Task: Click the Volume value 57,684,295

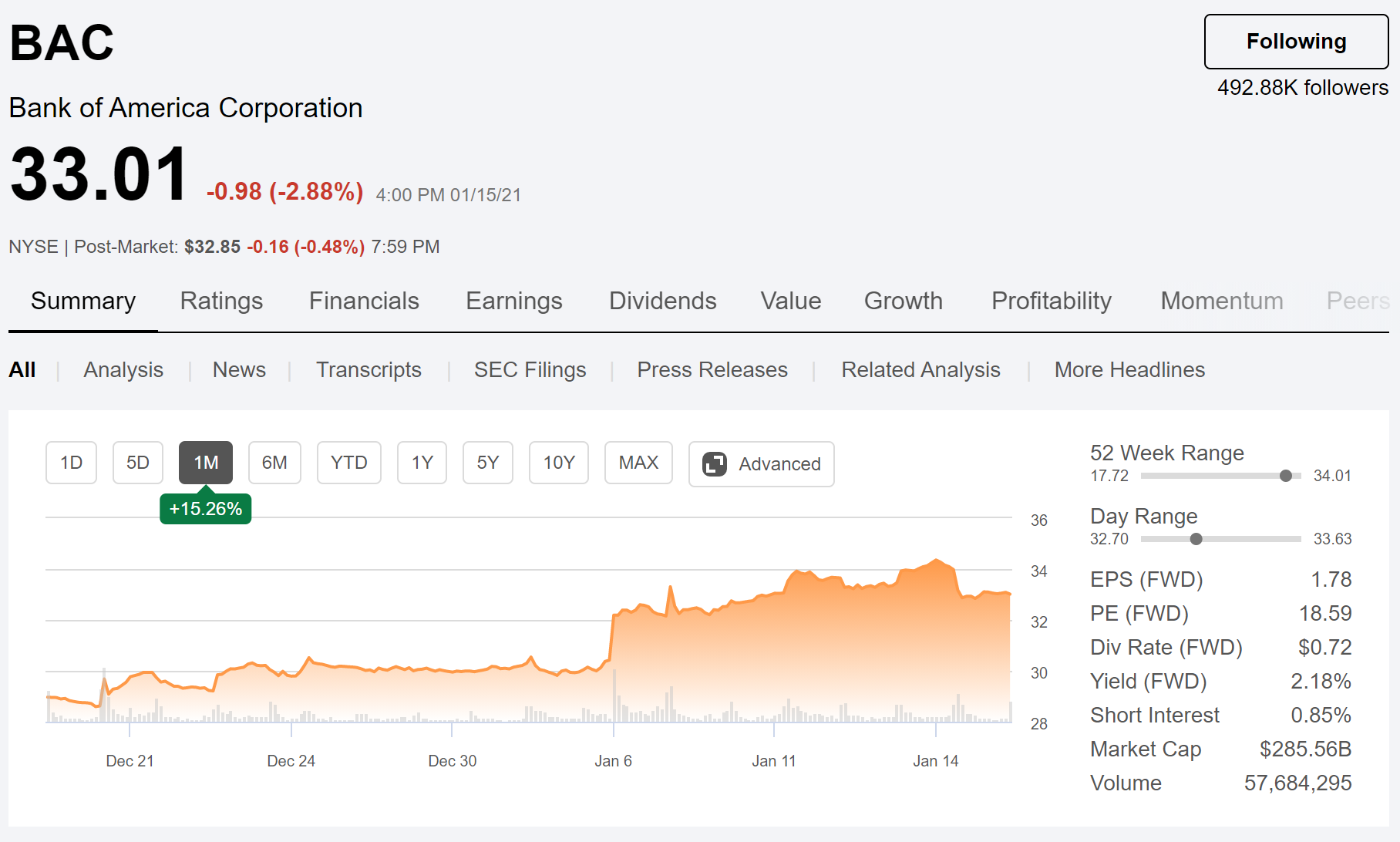Action: click(1297, 783)
